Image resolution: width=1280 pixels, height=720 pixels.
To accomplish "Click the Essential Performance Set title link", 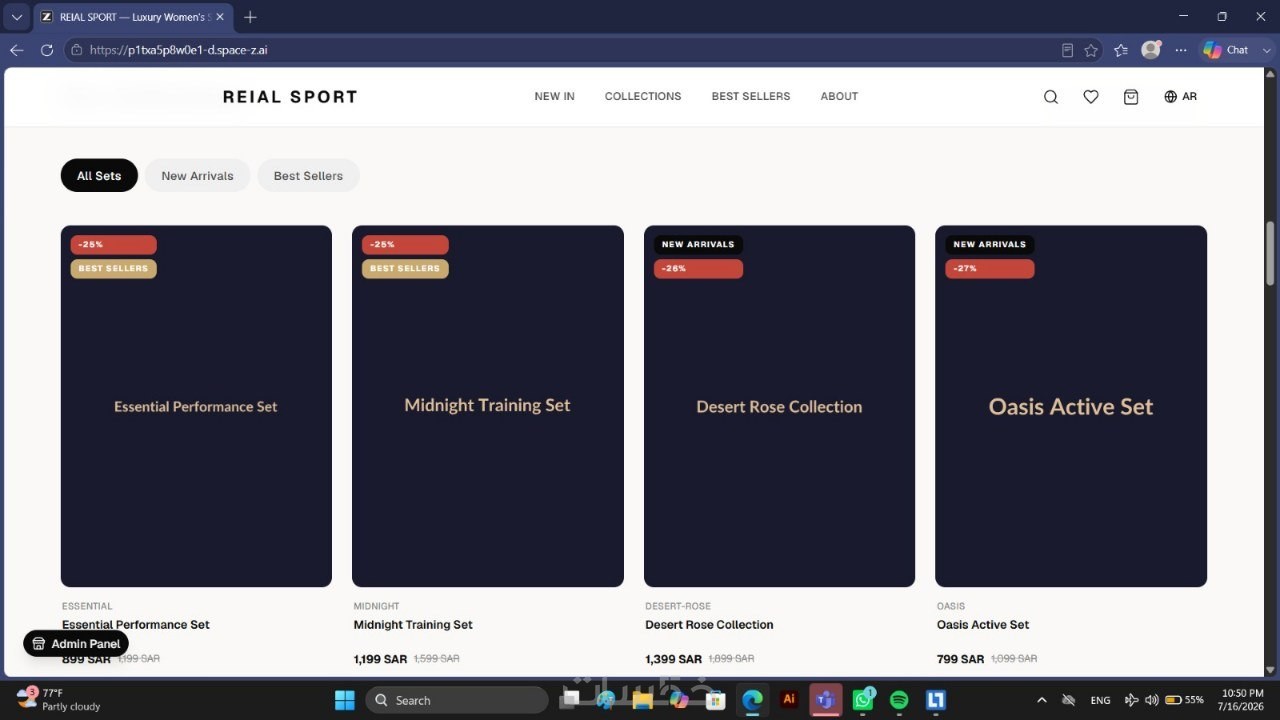I will [136, 625].
